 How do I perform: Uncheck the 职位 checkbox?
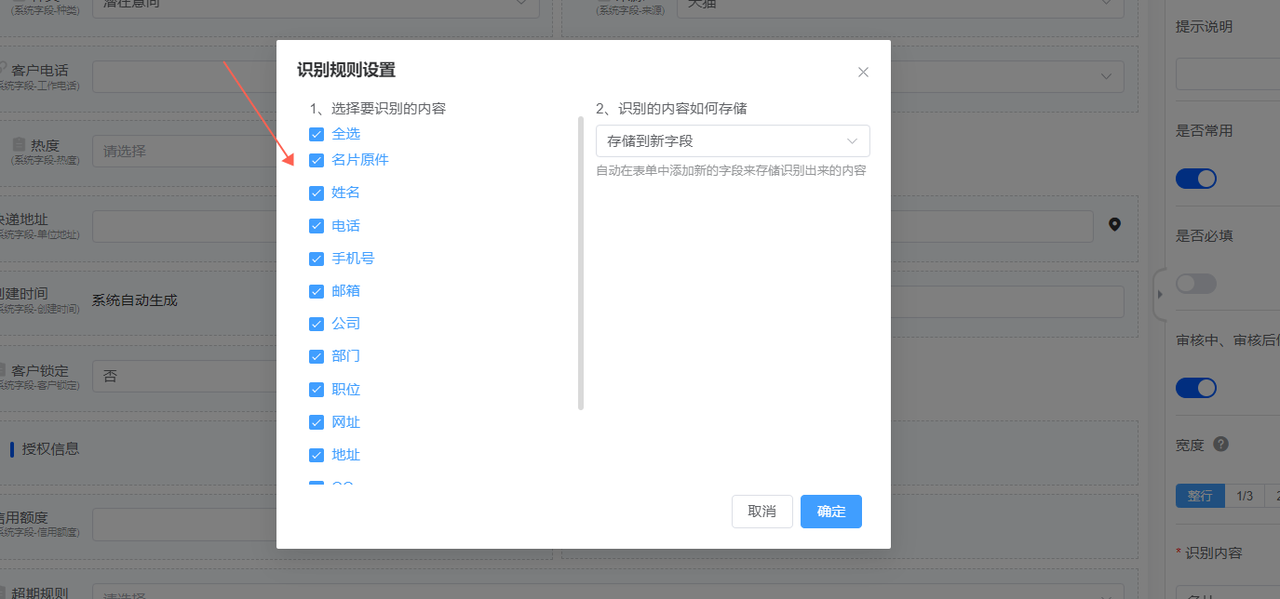[316, 389]
